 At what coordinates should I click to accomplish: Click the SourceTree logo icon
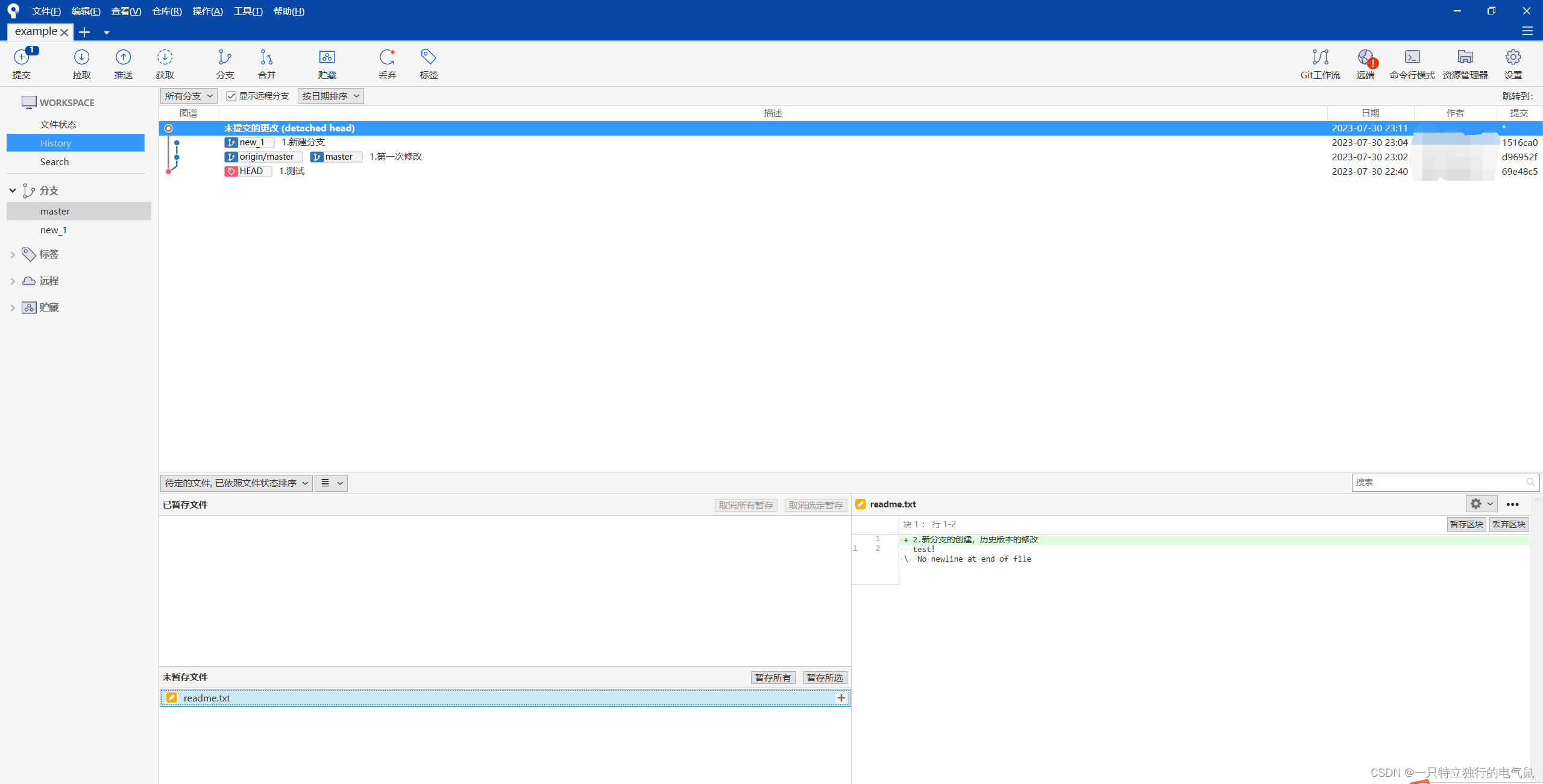click(13, 11)
